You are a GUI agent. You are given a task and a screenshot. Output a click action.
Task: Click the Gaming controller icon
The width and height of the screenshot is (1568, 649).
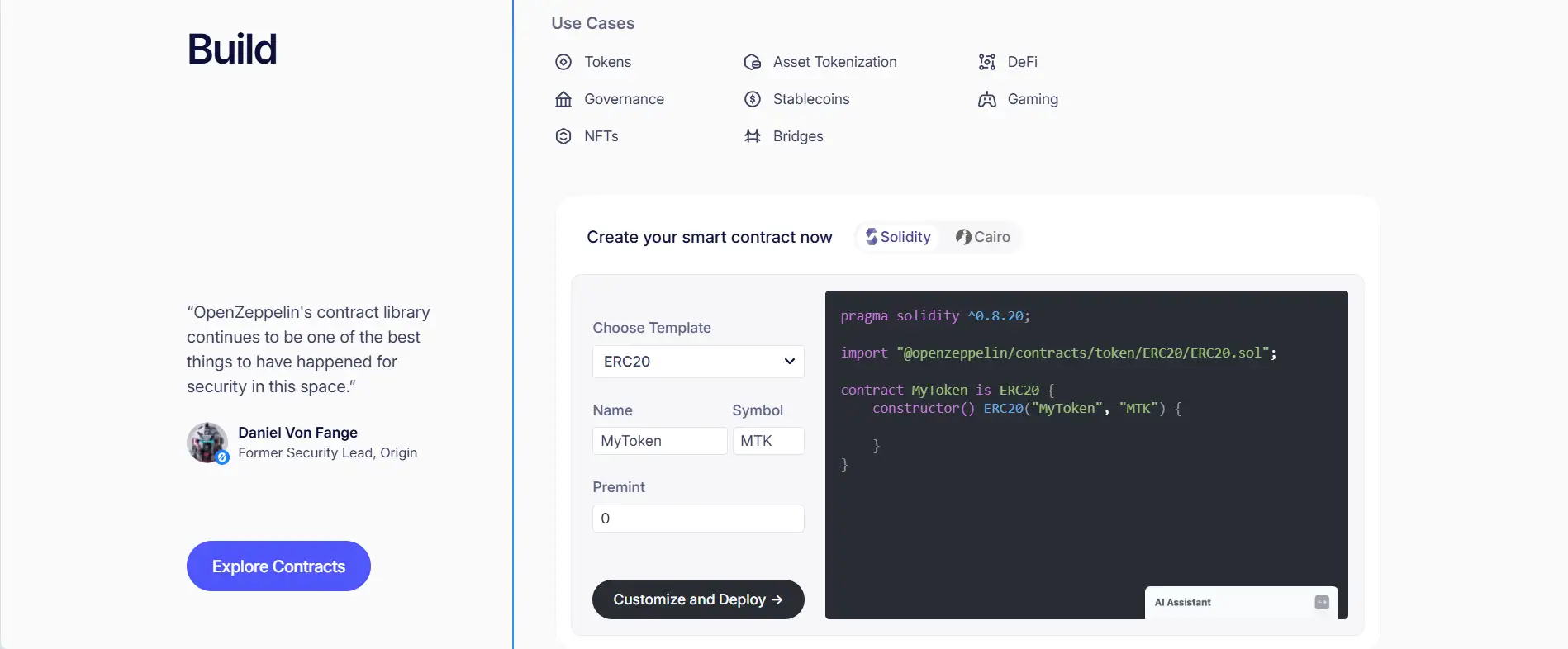click(x=986, y=100)
